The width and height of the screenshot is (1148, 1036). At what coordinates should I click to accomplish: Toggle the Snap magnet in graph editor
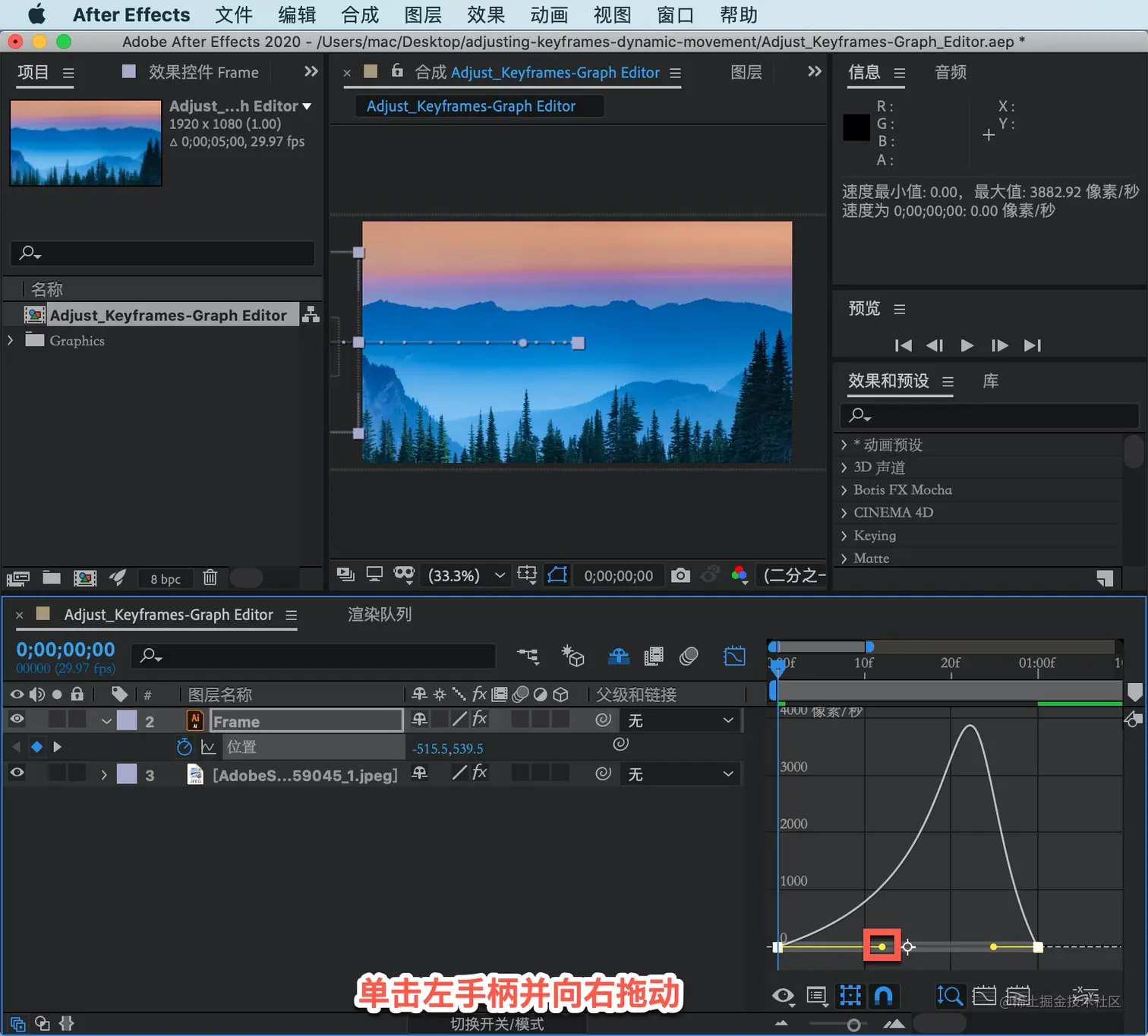coord(884,995)
